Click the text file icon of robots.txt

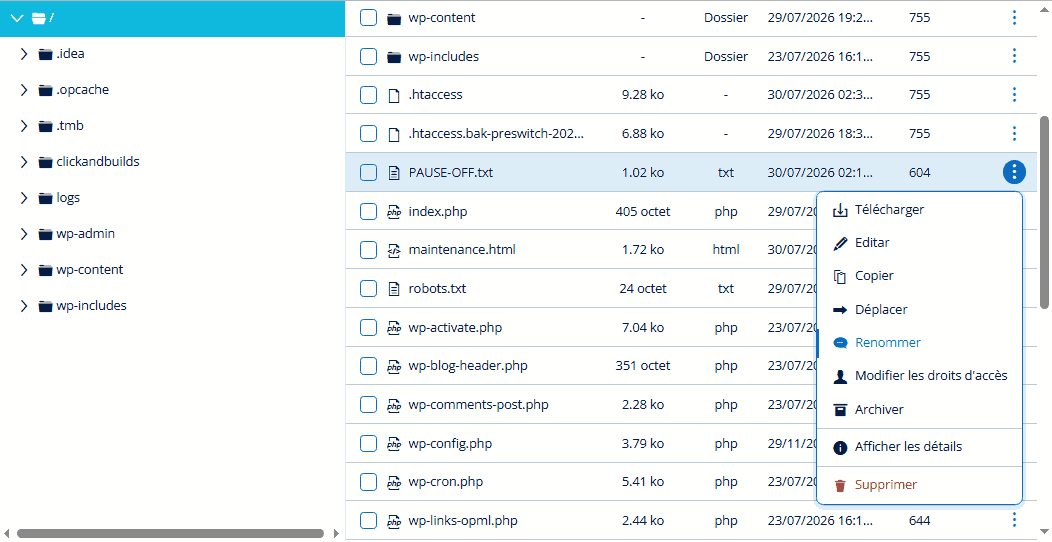click(x=394, y=289)
